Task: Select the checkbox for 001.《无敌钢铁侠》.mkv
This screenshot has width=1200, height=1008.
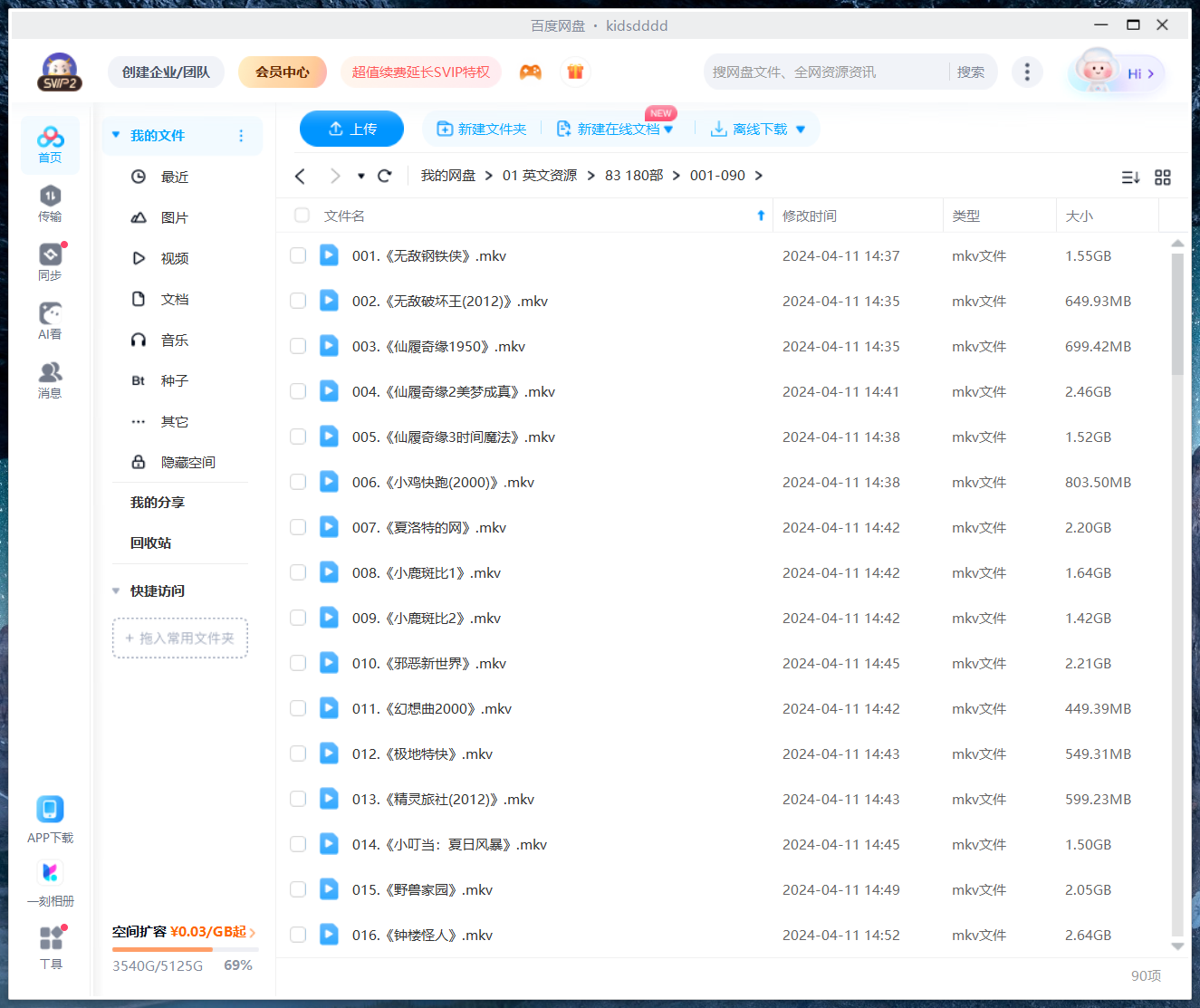Action: [298, 255]
